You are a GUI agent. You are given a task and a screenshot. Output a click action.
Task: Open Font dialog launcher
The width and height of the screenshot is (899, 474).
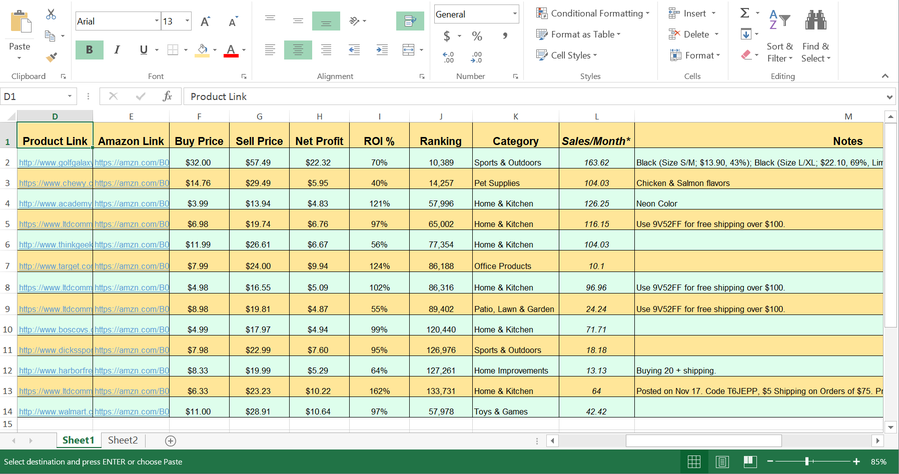coord(244,76)
